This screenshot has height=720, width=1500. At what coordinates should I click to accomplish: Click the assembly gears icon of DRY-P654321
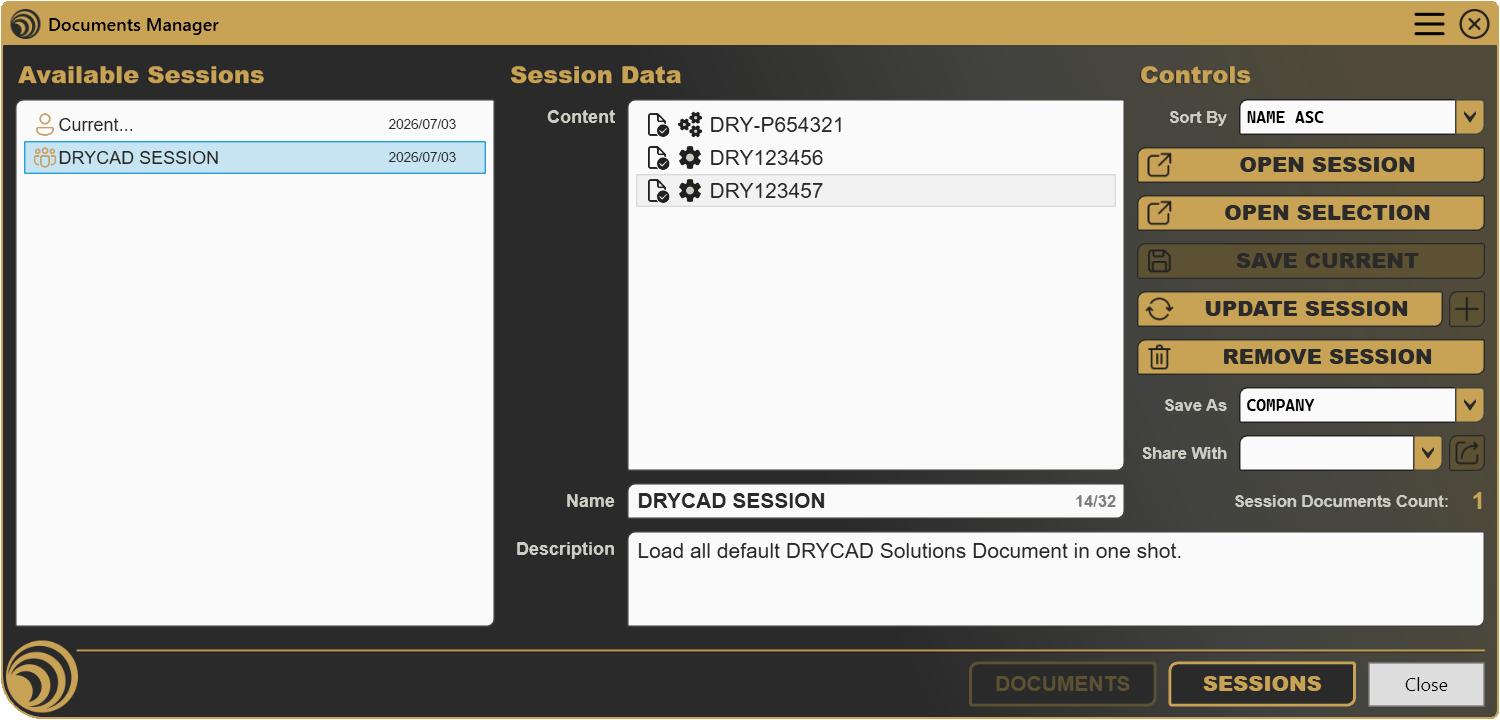[x=690, y=125]
